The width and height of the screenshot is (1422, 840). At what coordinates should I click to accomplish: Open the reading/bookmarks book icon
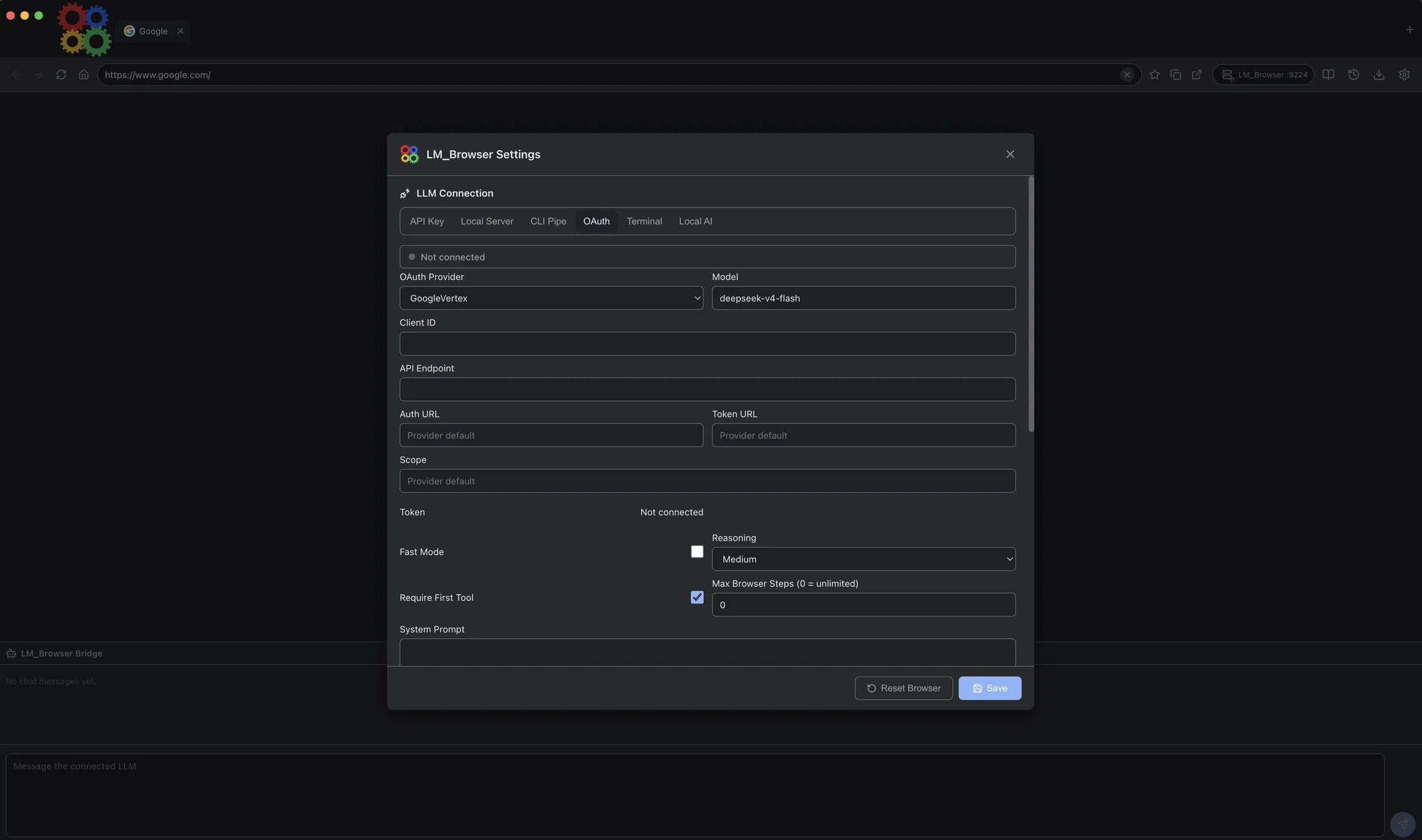coord(1328,75)
